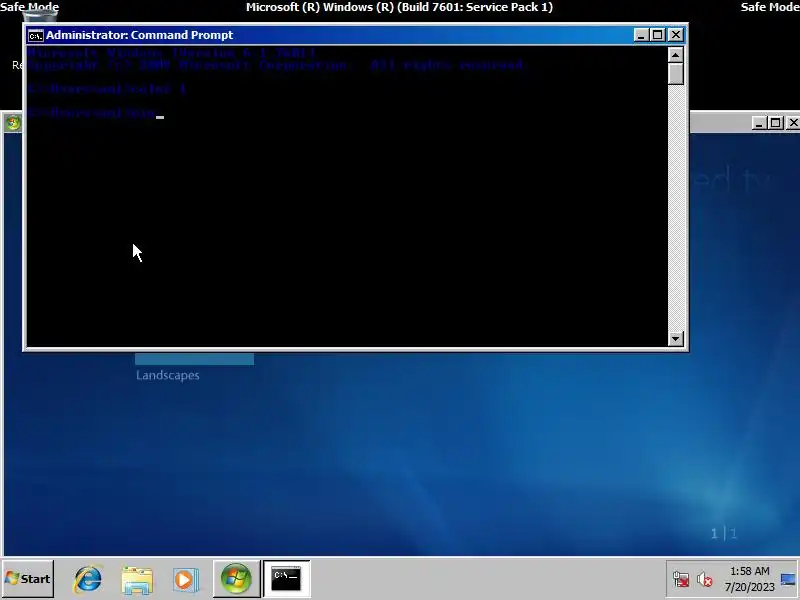Image resolution: width=800 pixels, height=600 pixels.
Task: Click the Command Prompt scrollbar up arrow
Action: (x=676, y=55)
